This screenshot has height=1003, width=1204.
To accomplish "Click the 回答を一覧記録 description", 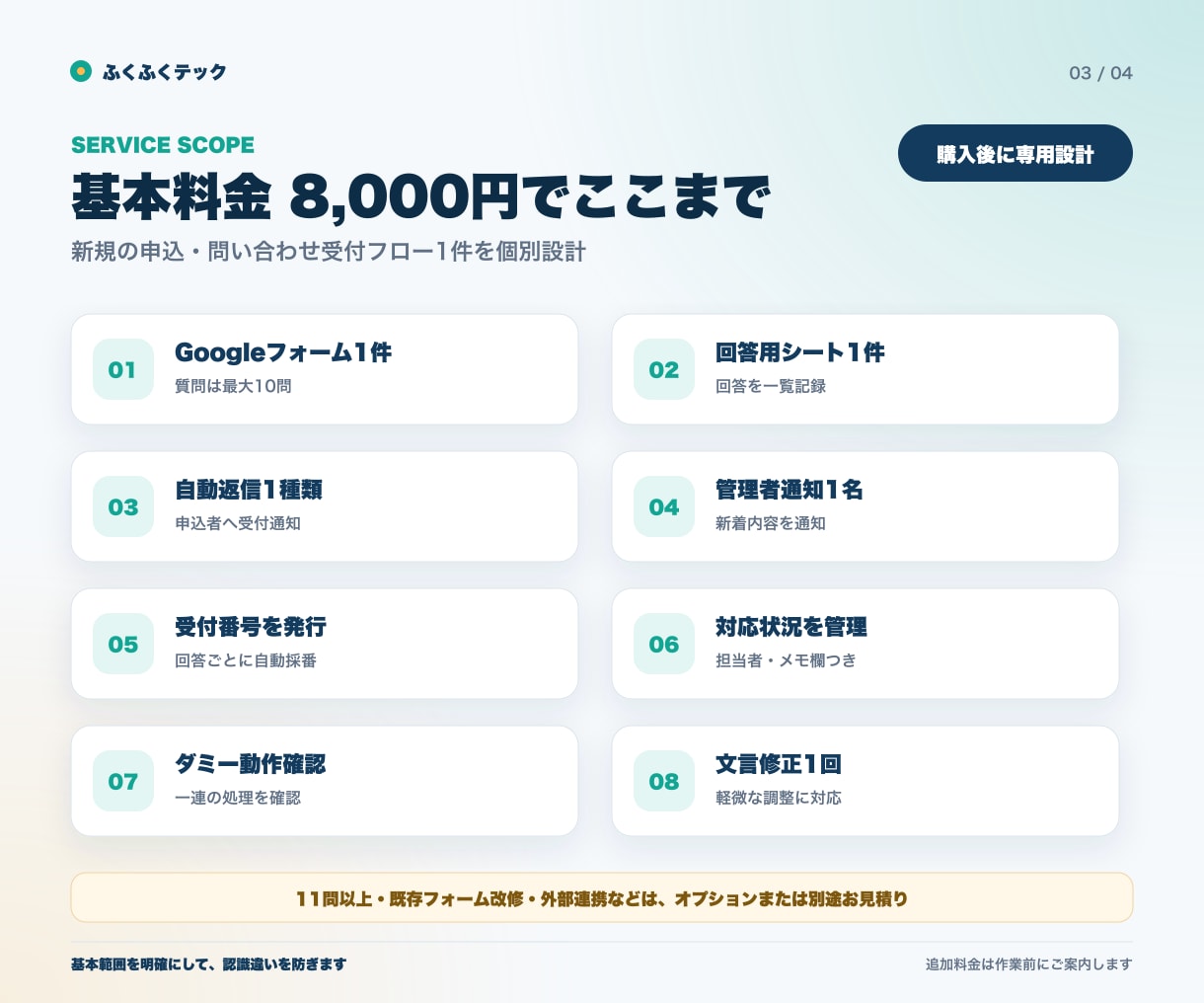I will 771,386.
